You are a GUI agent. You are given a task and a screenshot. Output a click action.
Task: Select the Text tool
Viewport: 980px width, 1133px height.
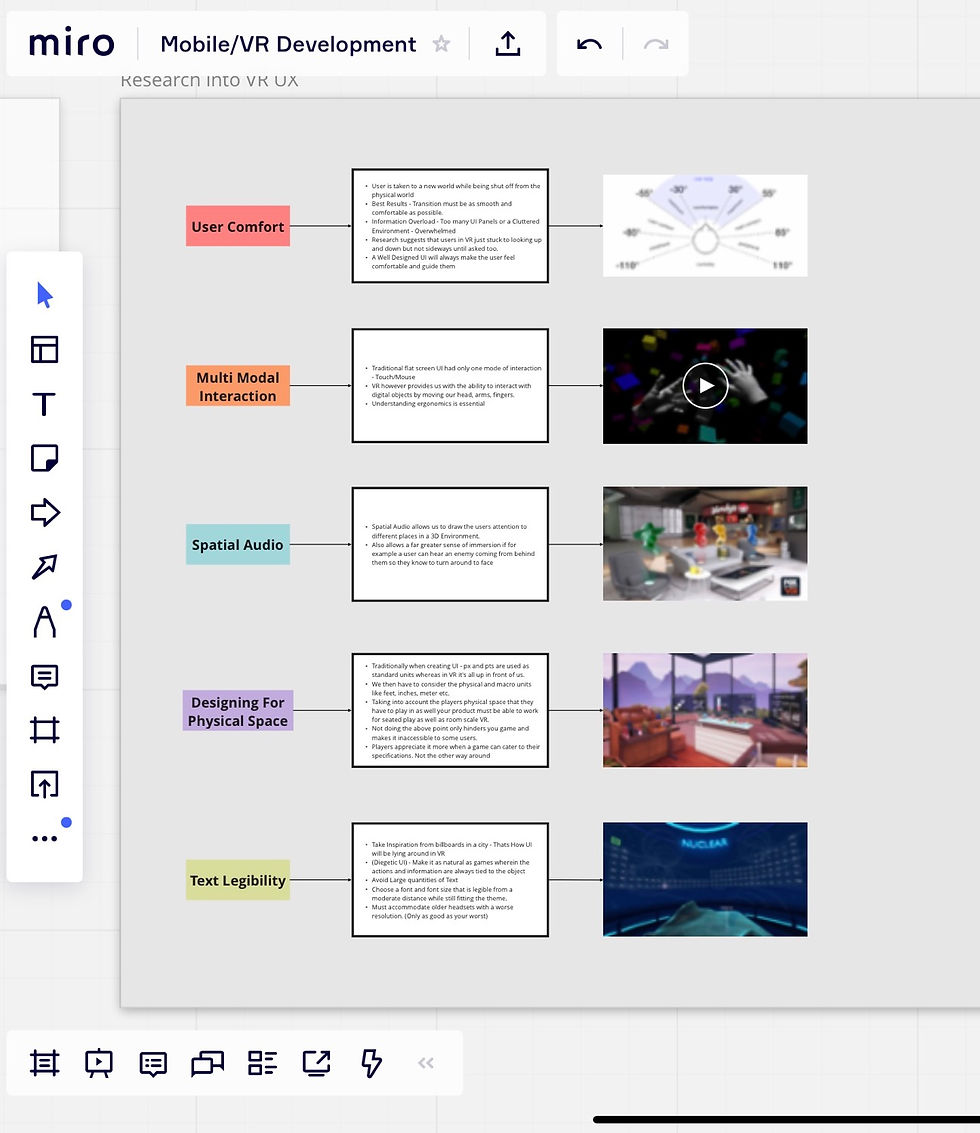pyautogui.click(x=44, y=404)
